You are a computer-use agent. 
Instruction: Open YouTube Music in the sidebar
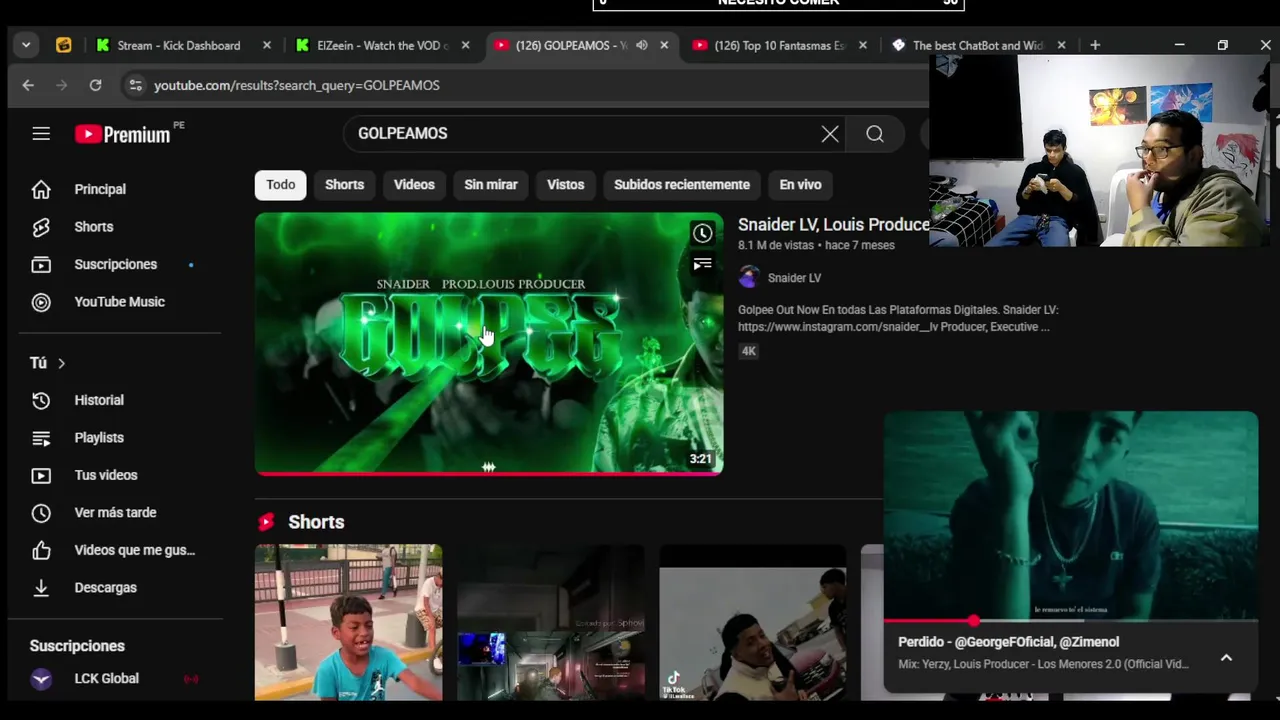(x=120, y=302)
